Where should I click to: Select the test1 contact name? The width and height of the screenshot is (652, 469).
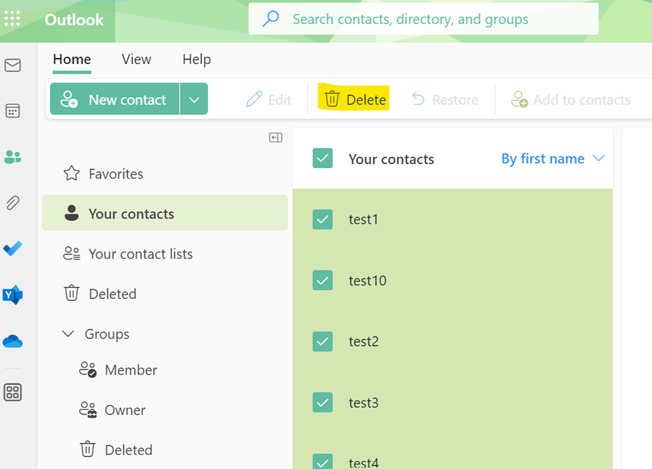point(363,219)
